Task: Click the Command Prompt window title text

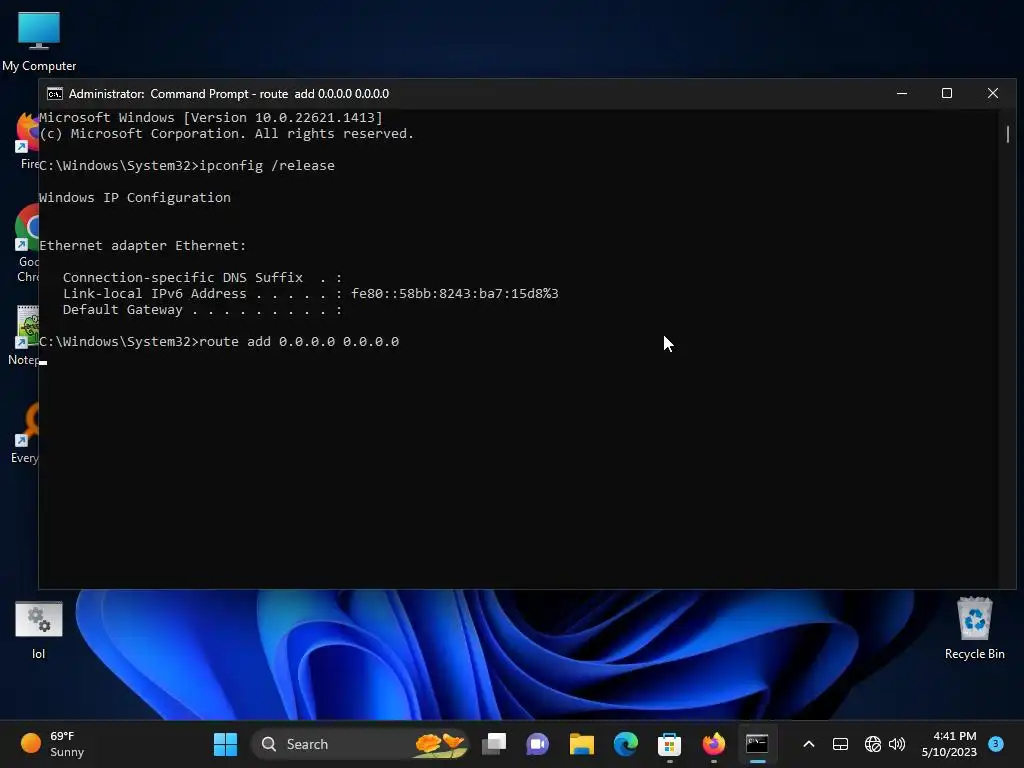Action: [x=229, y=94]
